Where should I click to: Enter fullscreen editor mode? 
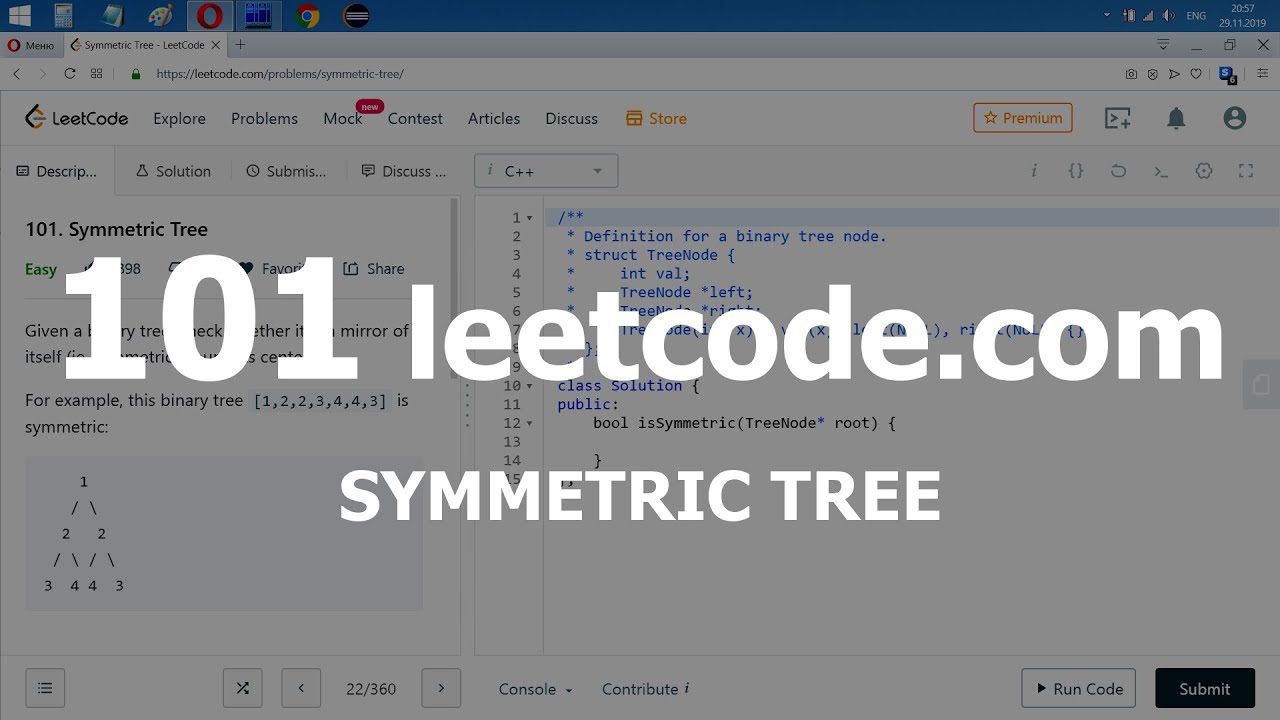pyautogui.click(x=1246, y=171)
